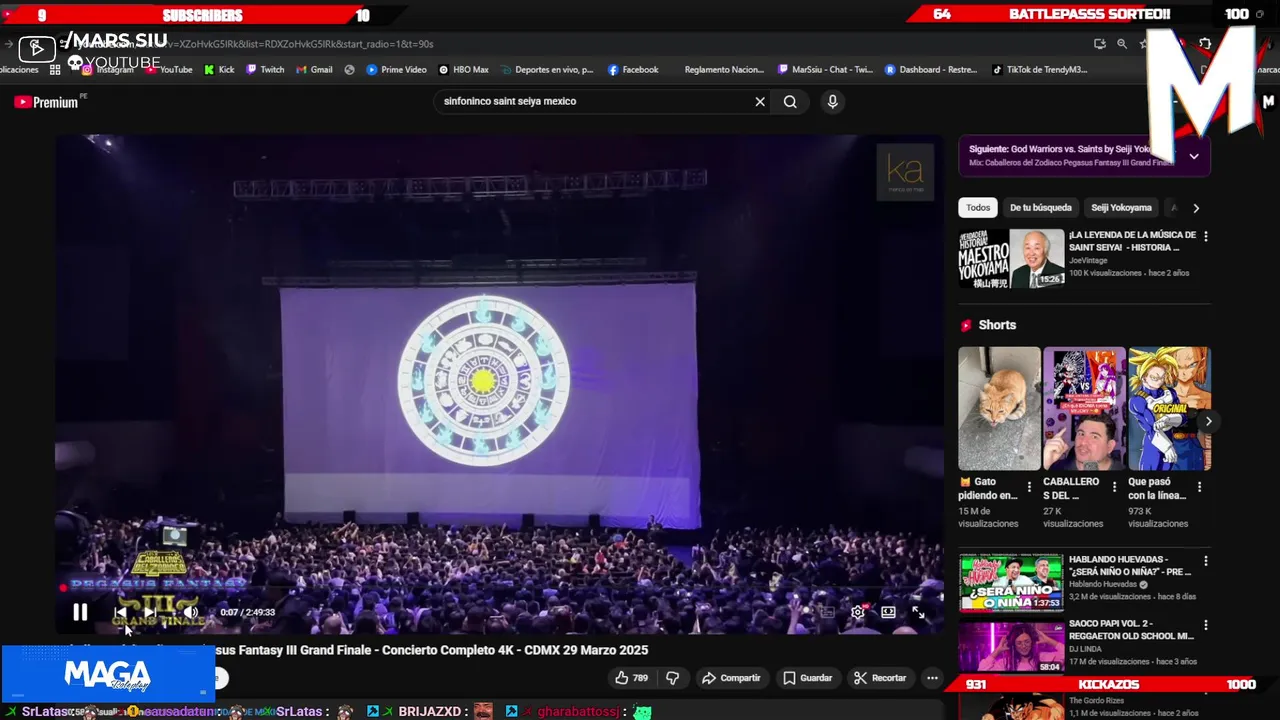Go to YouTube Premium home logo
The image size is (1280, 720).
pos(46,102)
